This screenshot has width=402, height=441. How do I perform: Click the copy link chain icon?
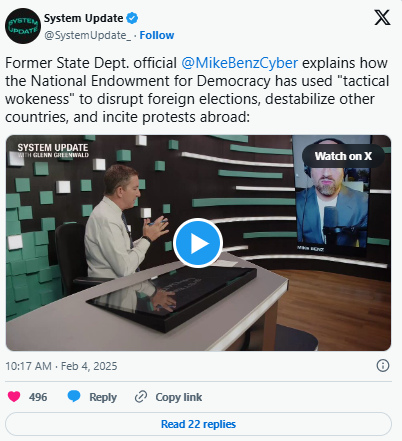point(141,397)
